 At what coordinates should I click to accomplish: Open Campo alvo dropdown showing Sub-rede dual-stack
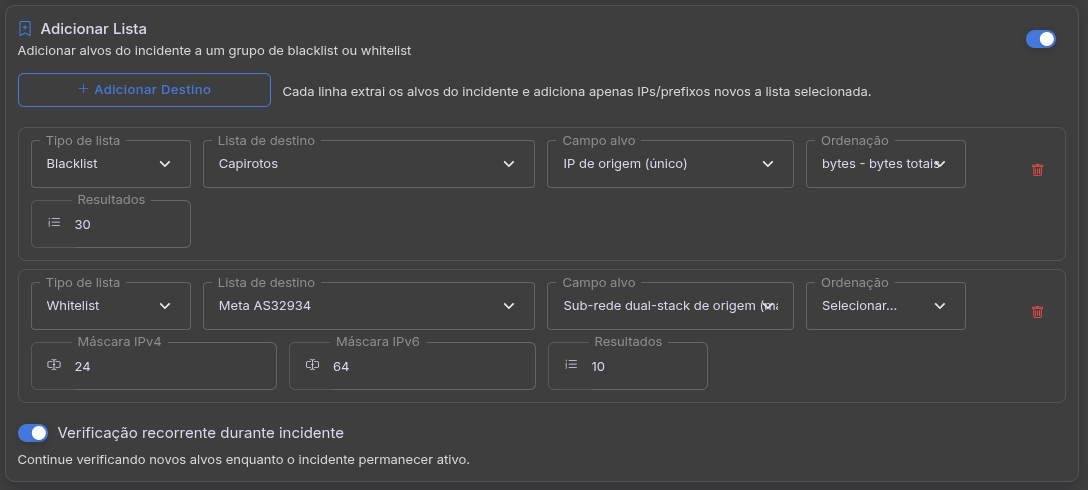[670, 306]
